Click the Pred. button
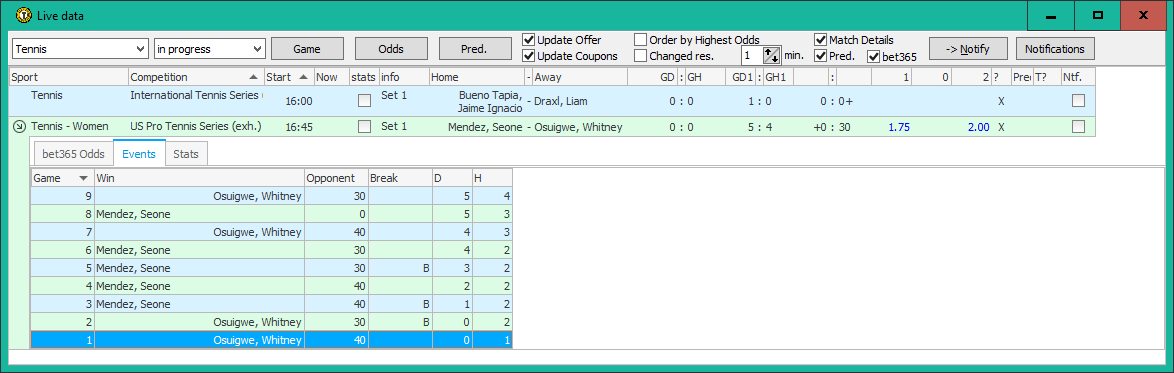Viewport: 1174px width, 373px height. tap(475, 49)
